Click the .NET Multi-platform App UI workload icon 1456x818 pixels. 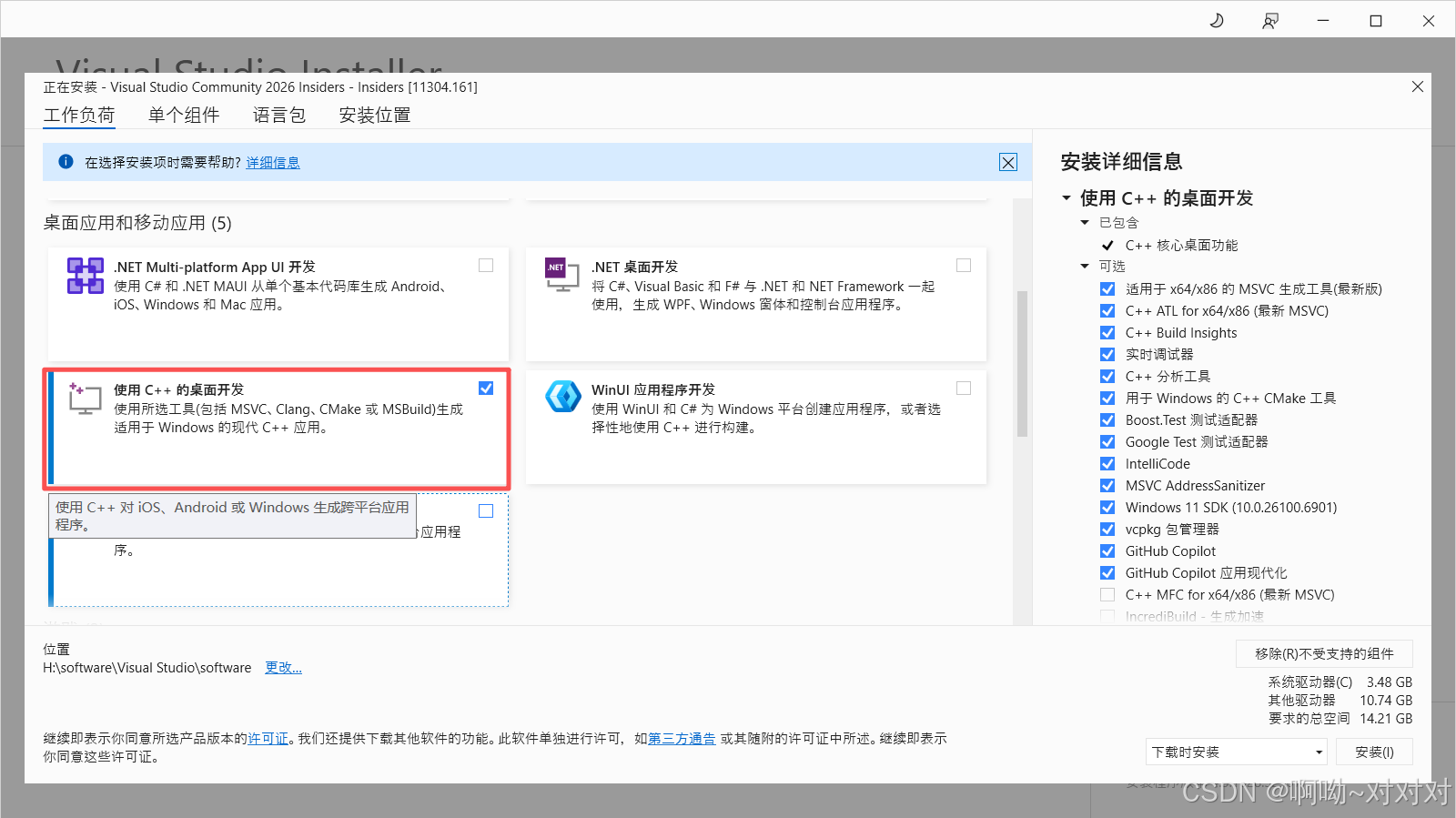click(85, 276)
